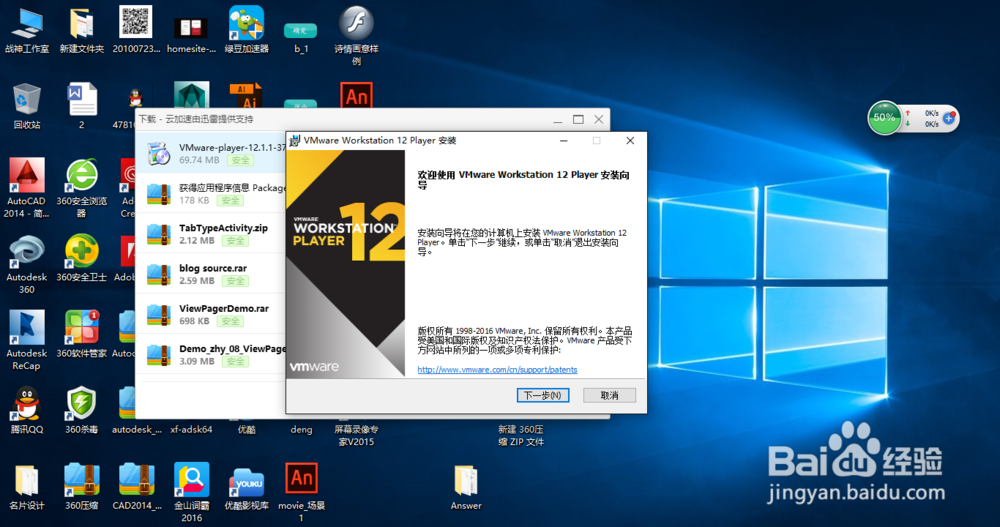Viewport: 1000px width, 527px height.
Task: Open the CAD2014 archive icon
Action: 136,487
